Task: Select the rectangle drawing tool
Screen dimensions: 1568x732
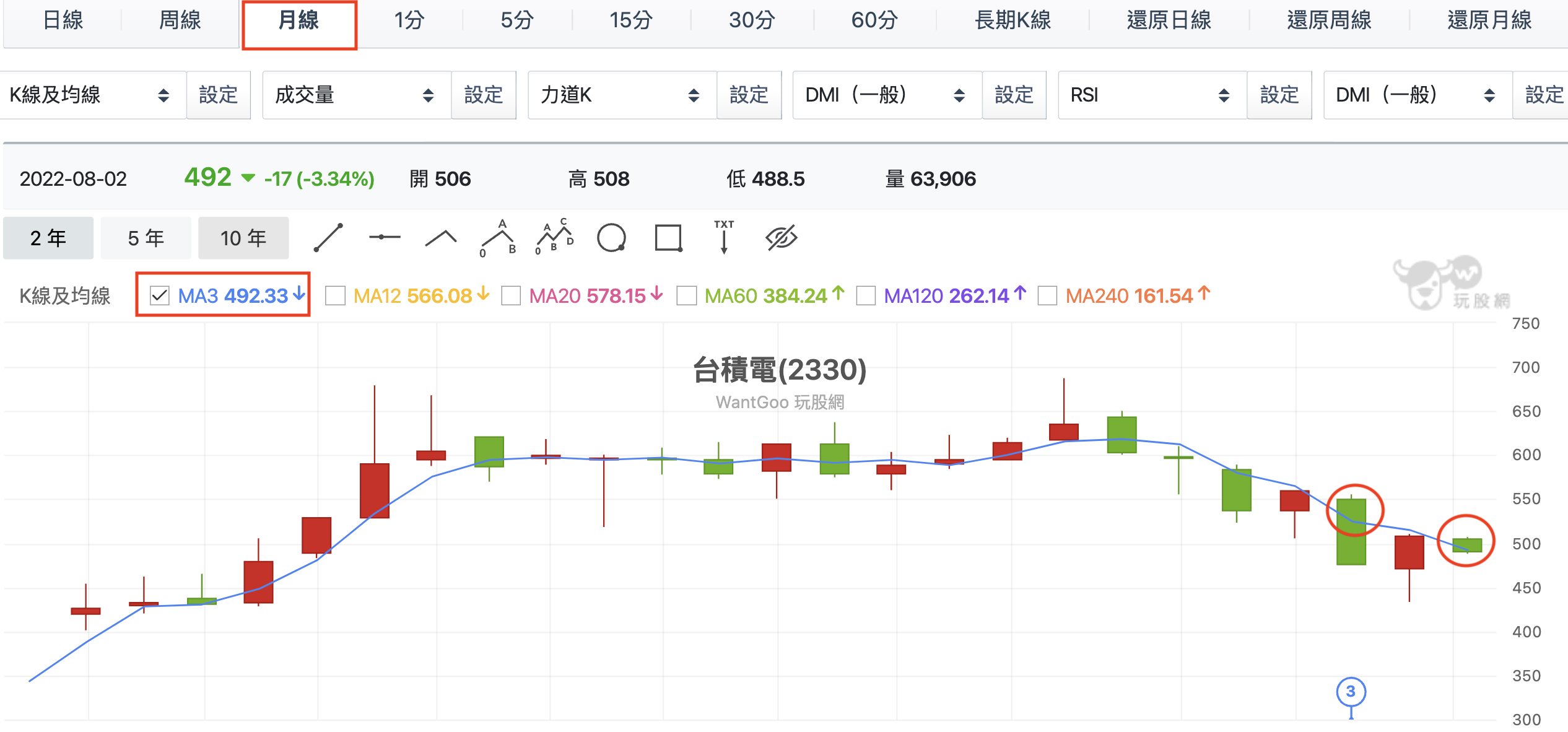Action: point(668,238)
